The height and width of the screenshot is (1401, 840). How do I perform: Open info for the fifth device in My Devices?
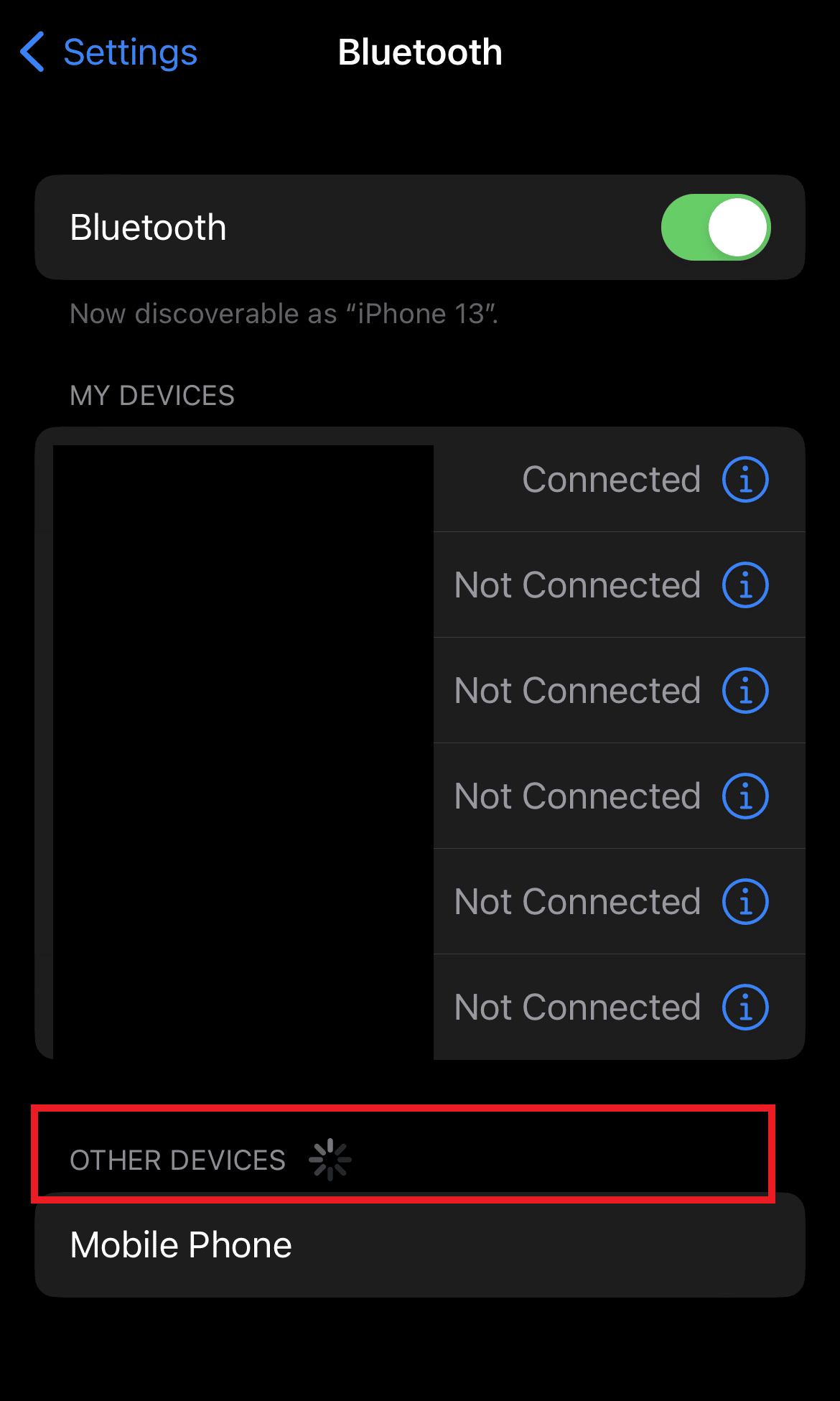click(745, 902)
